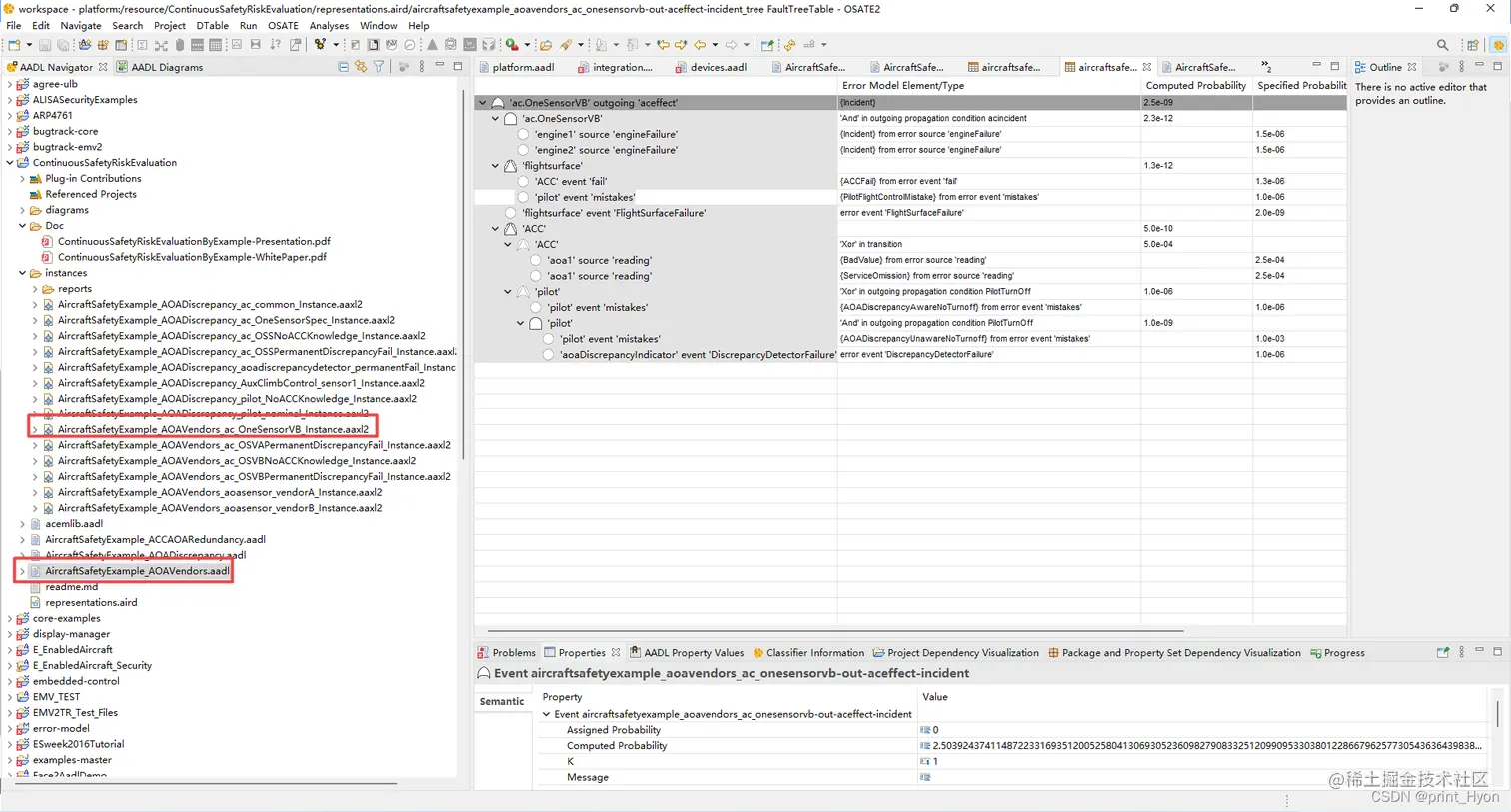Click the fault tree table horizontal scrollbar
Image resolution: width=1511 pixels, height=812 pixels.
pos(834,631)
